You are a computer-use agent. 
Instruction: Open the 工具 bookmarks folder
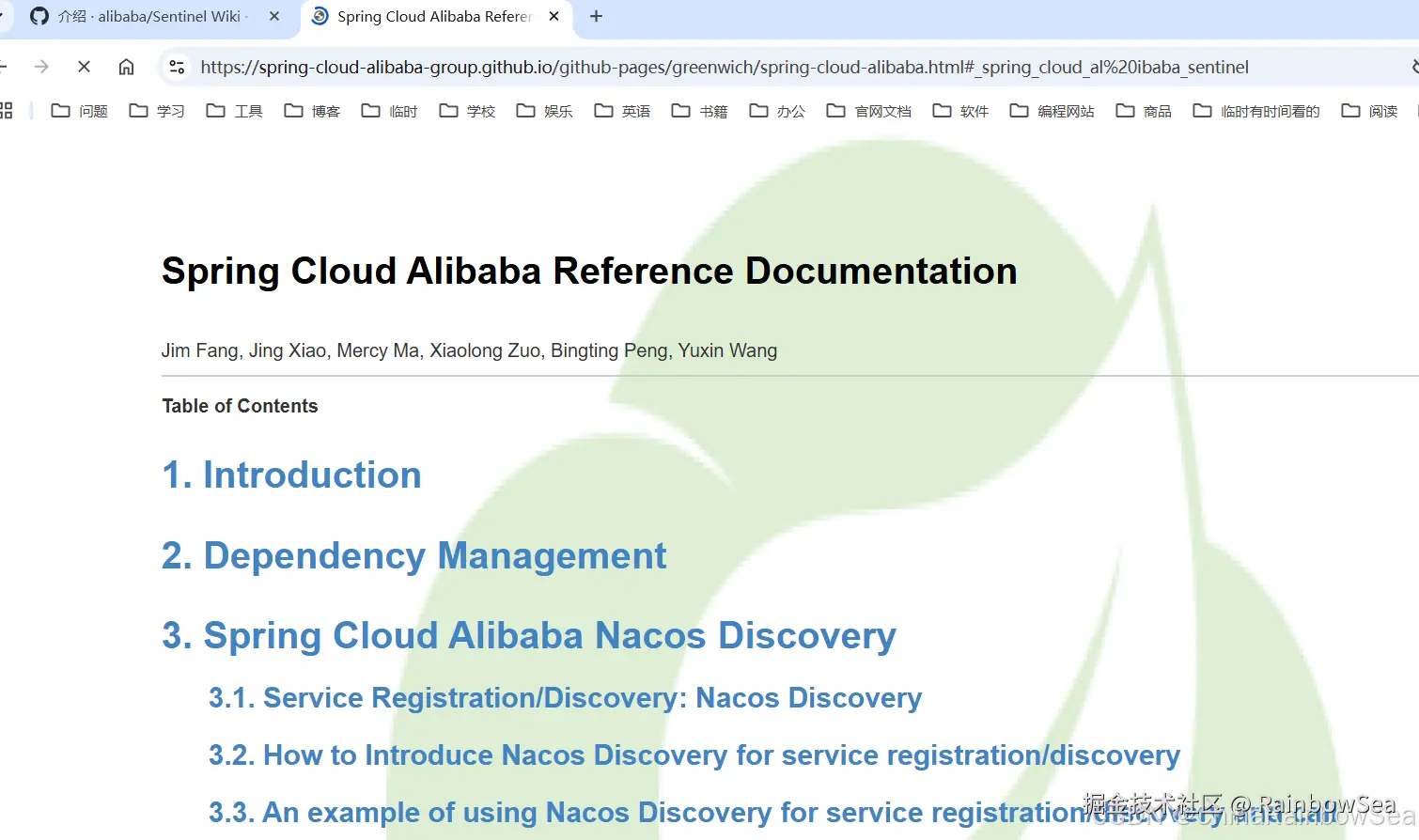coord(235,111)
